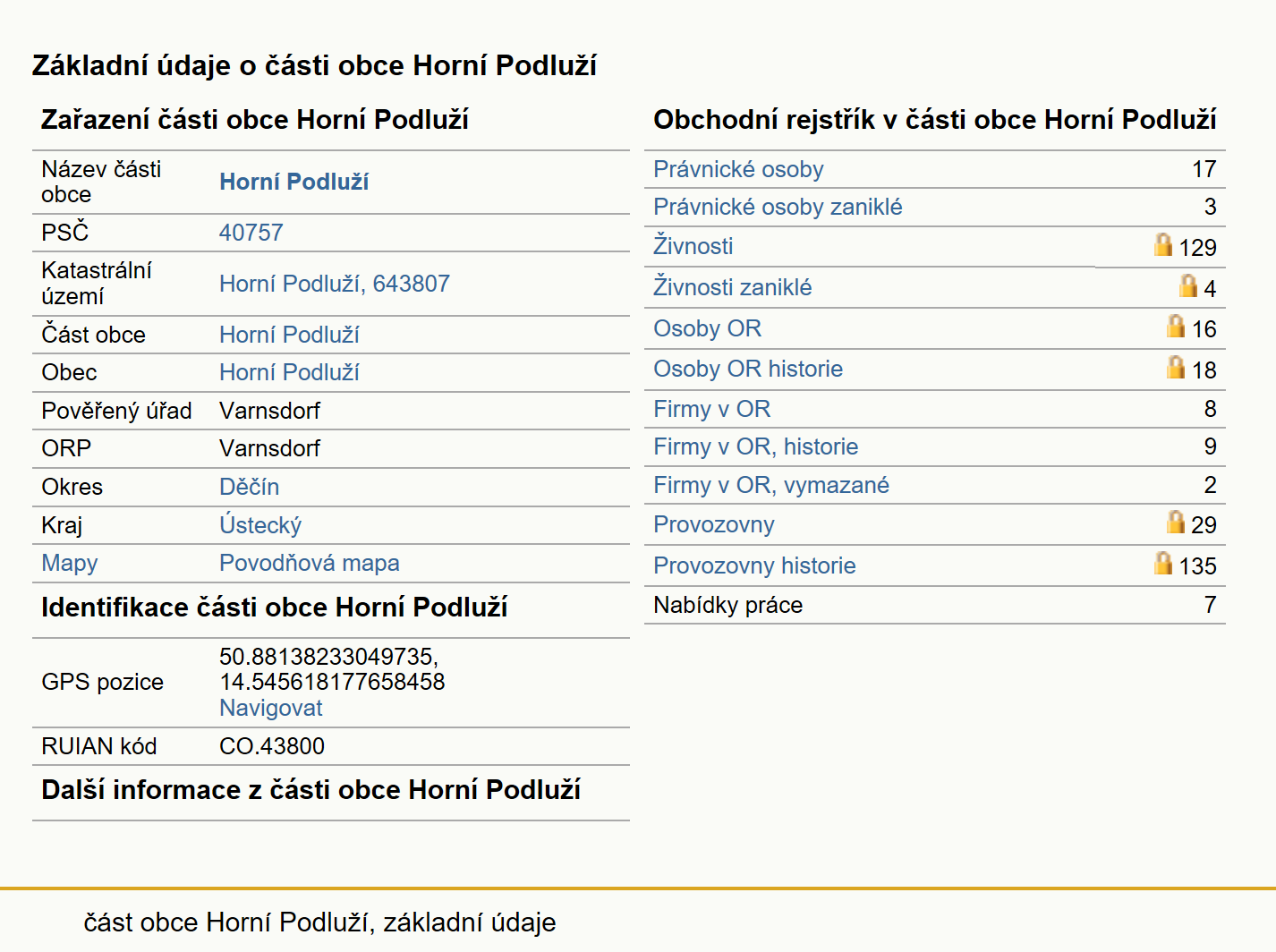The height and width of the screenshot is (952, 1276).
Task: Open Firmy v OR, vymazané
Action: [771, 485]
